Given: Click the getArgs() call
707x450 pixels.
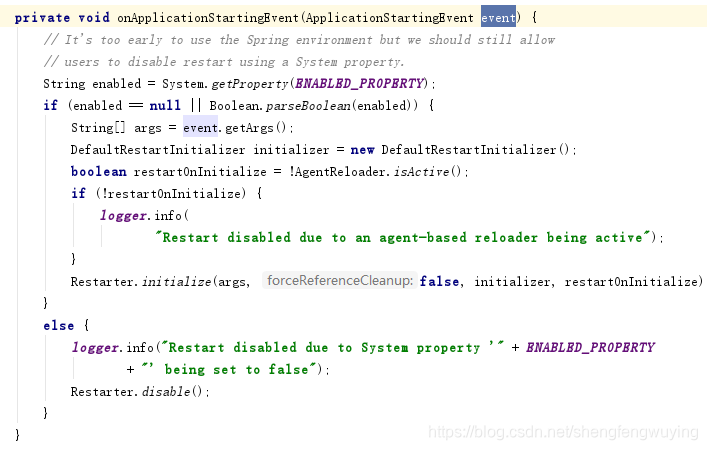Looking at the screenshot, I should coord(255,128).
